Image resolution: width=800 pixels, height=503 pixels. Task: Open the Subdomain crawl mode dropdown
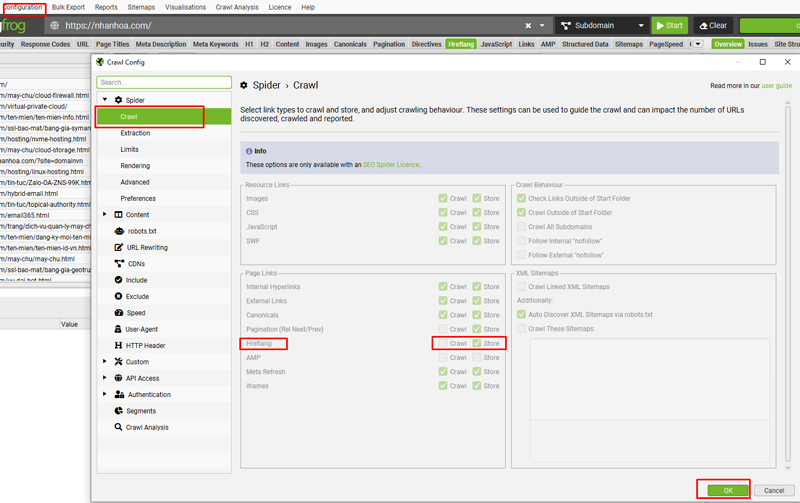[601, 25]
